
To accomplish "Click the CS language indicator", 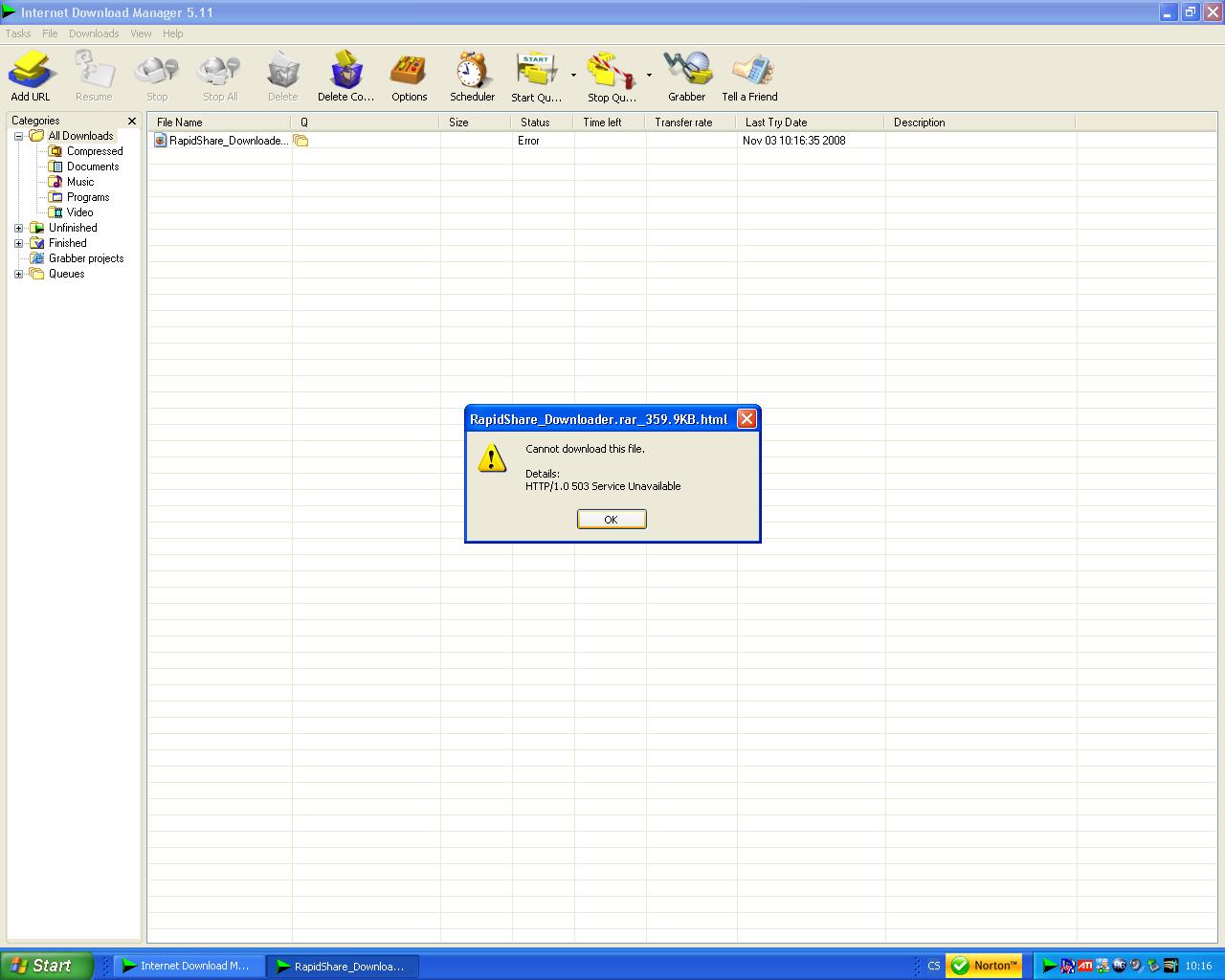I will [933, 966].
